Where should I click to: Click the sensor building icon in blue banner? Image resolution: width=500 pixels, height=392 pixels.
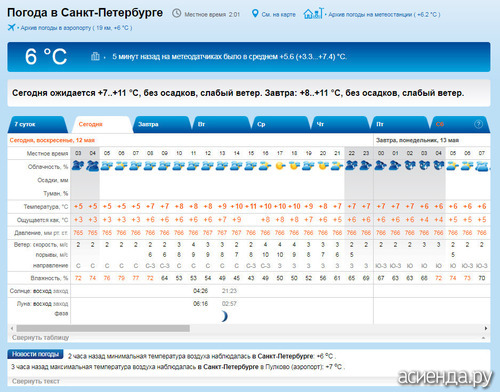[95, 56]
